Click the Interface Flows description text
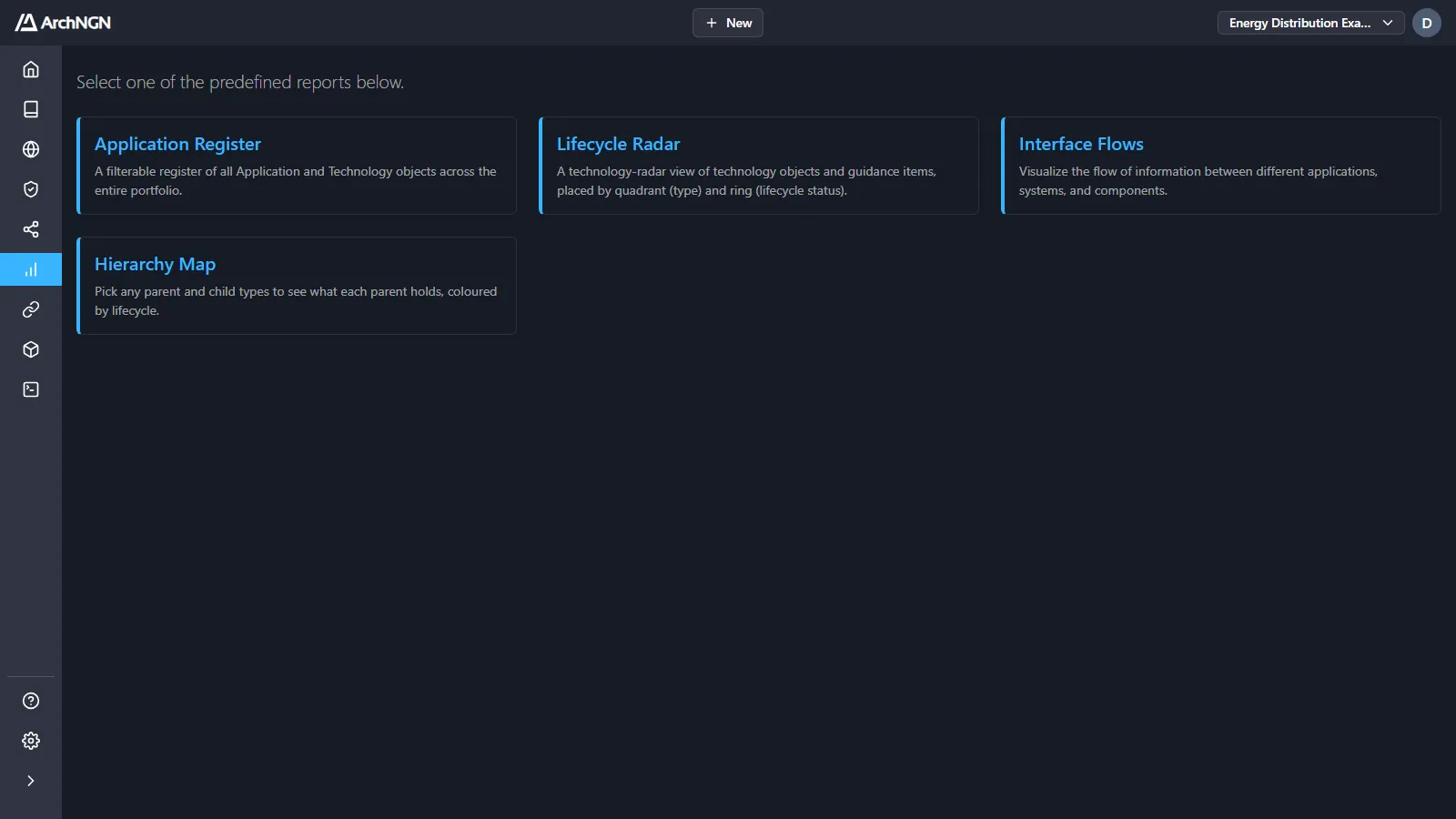Screen dimensions: 1456x819 (x=1198, y=181)
